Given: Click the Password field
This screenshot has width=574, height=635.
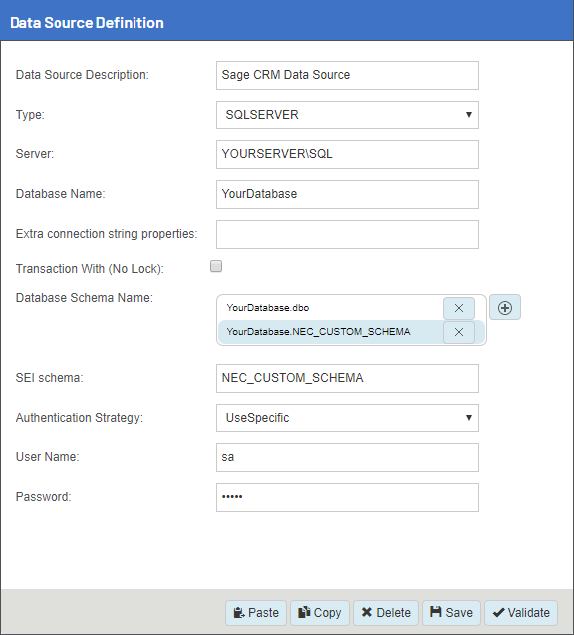Looking at the screenshot, I should pyautogui.click(x=347, y=497).
